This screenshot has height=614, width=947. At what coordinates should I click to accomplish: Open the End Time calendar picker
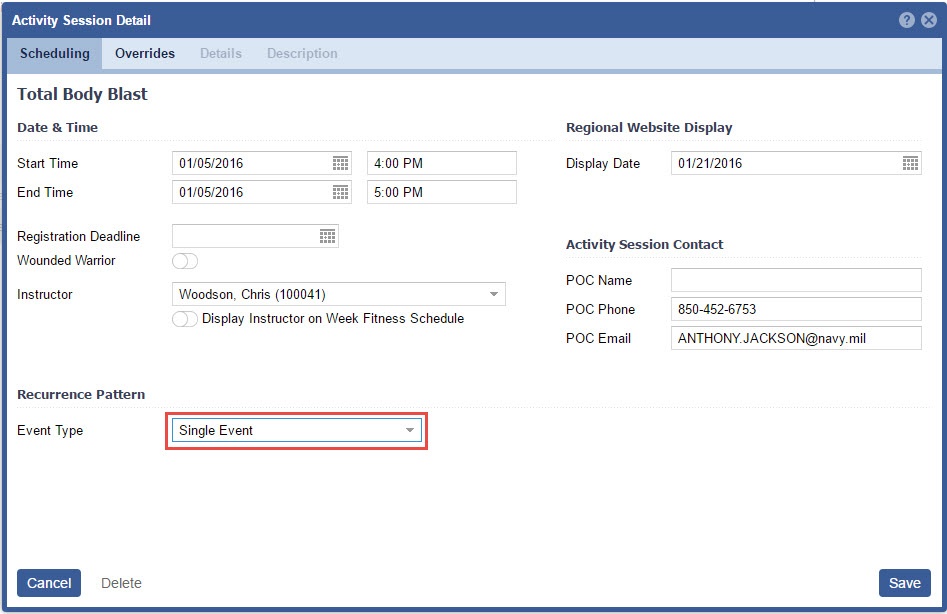tap(340, 193)
